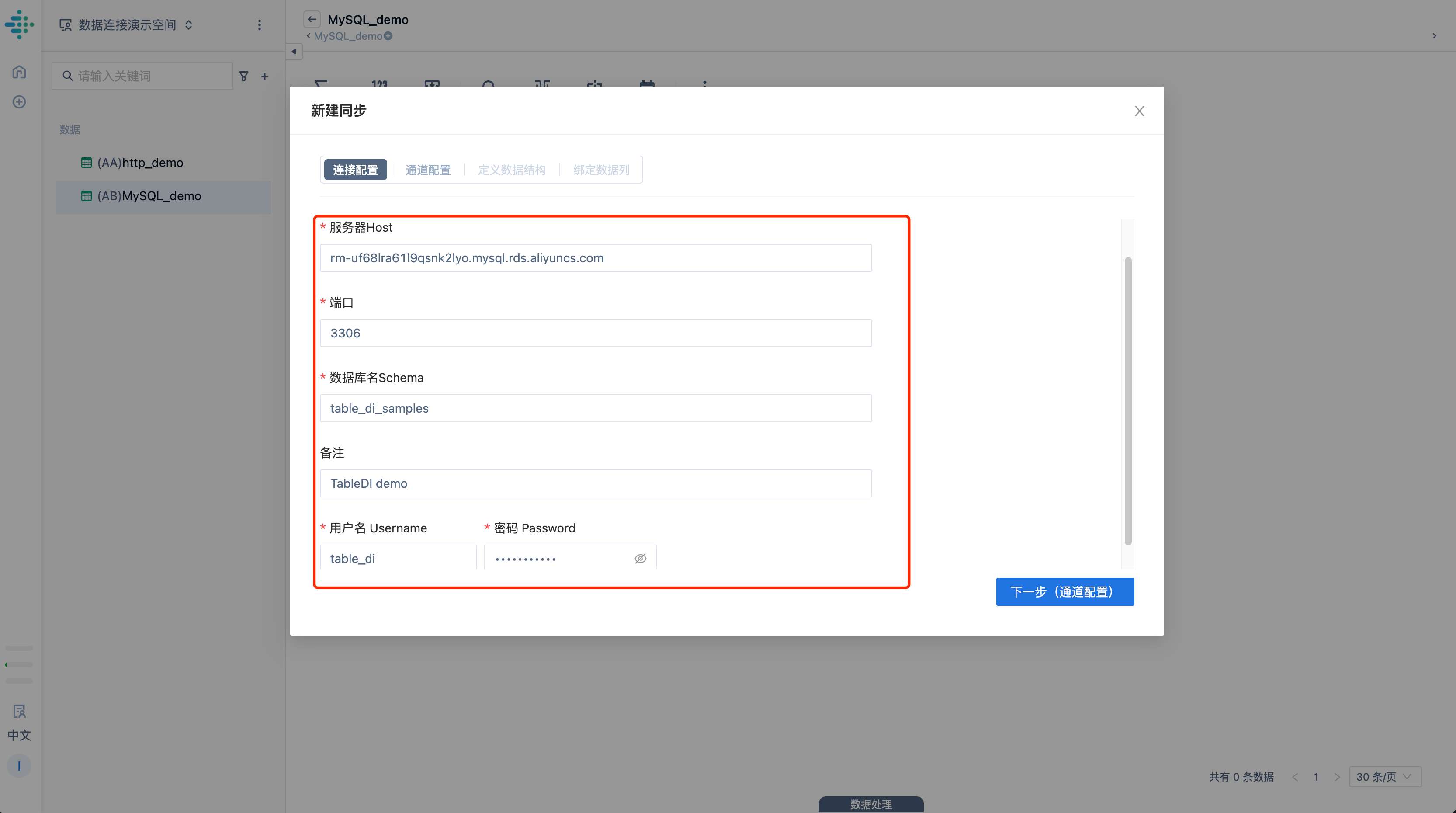Click the filter funnel icon

(243, 76)
